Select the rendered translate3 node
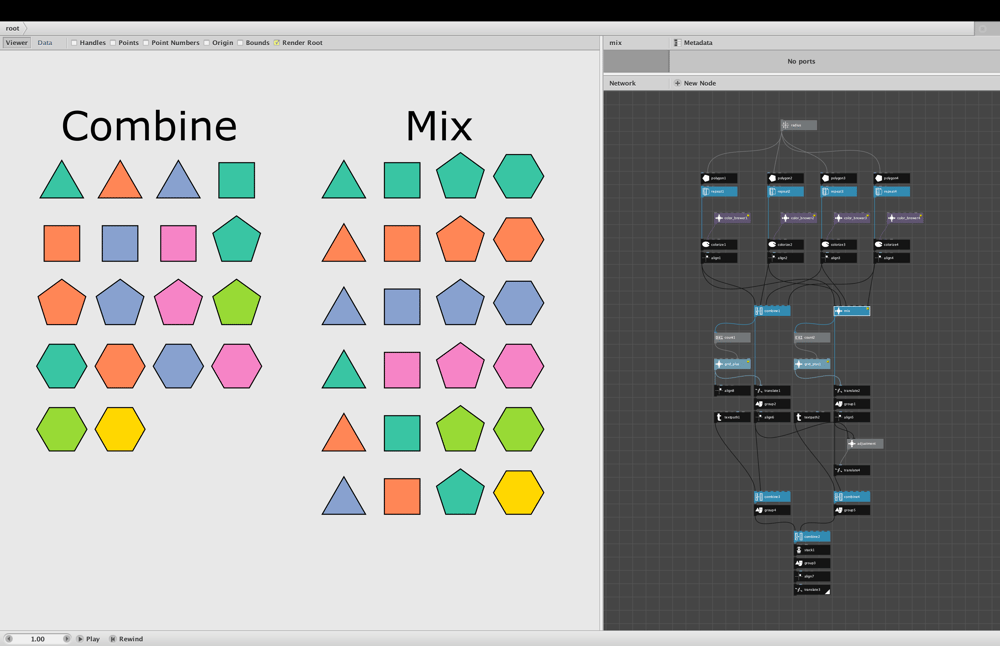 [812, 590]
